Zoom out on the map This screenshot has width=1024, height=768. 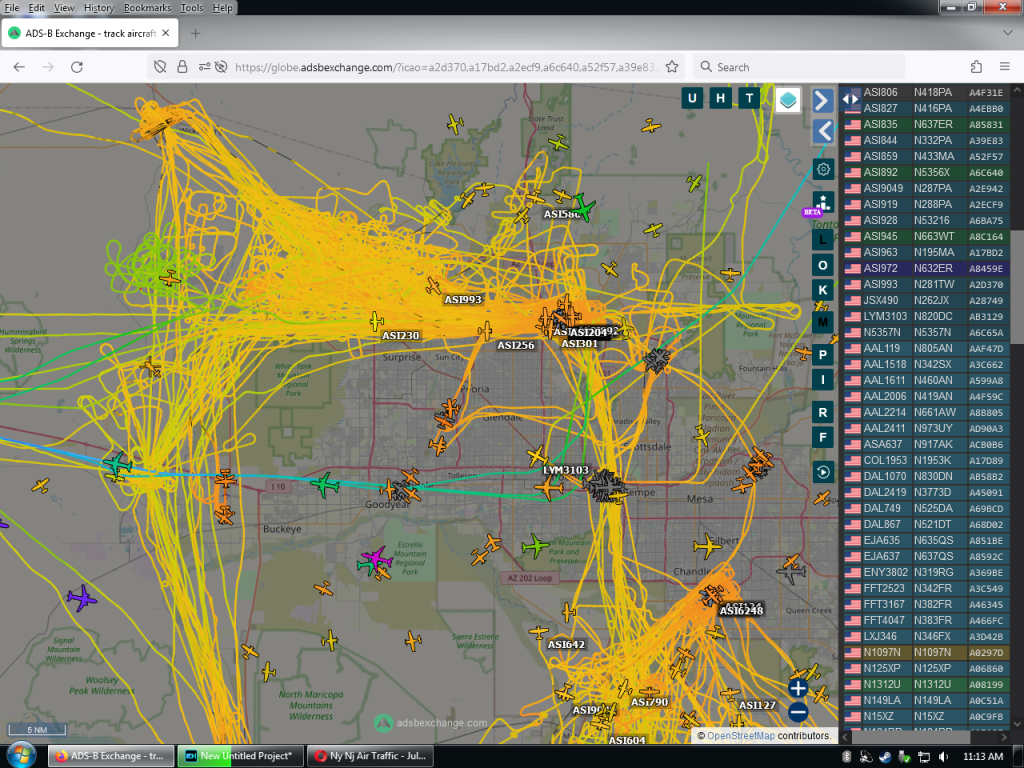(798, 712)
